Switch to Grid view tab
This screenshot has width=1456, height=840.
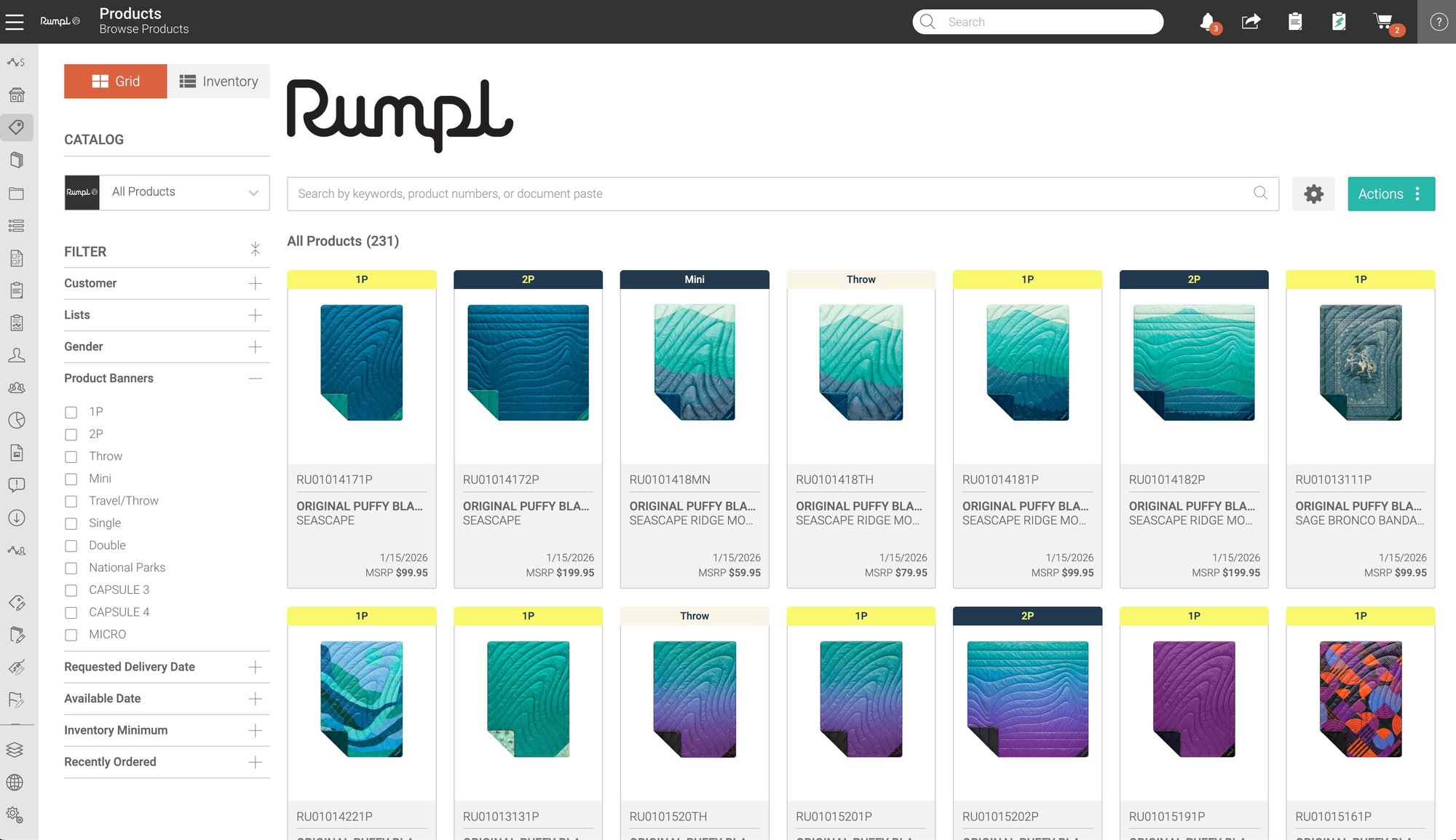(x=116, y=82)
